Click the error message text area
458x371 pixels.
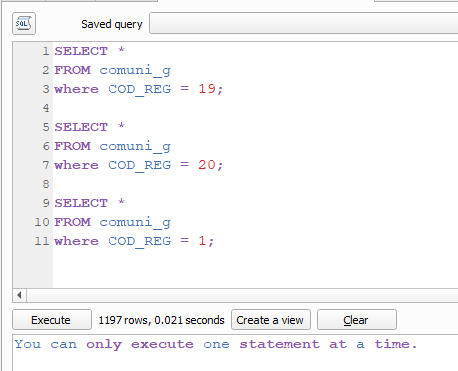coord(235,353)
